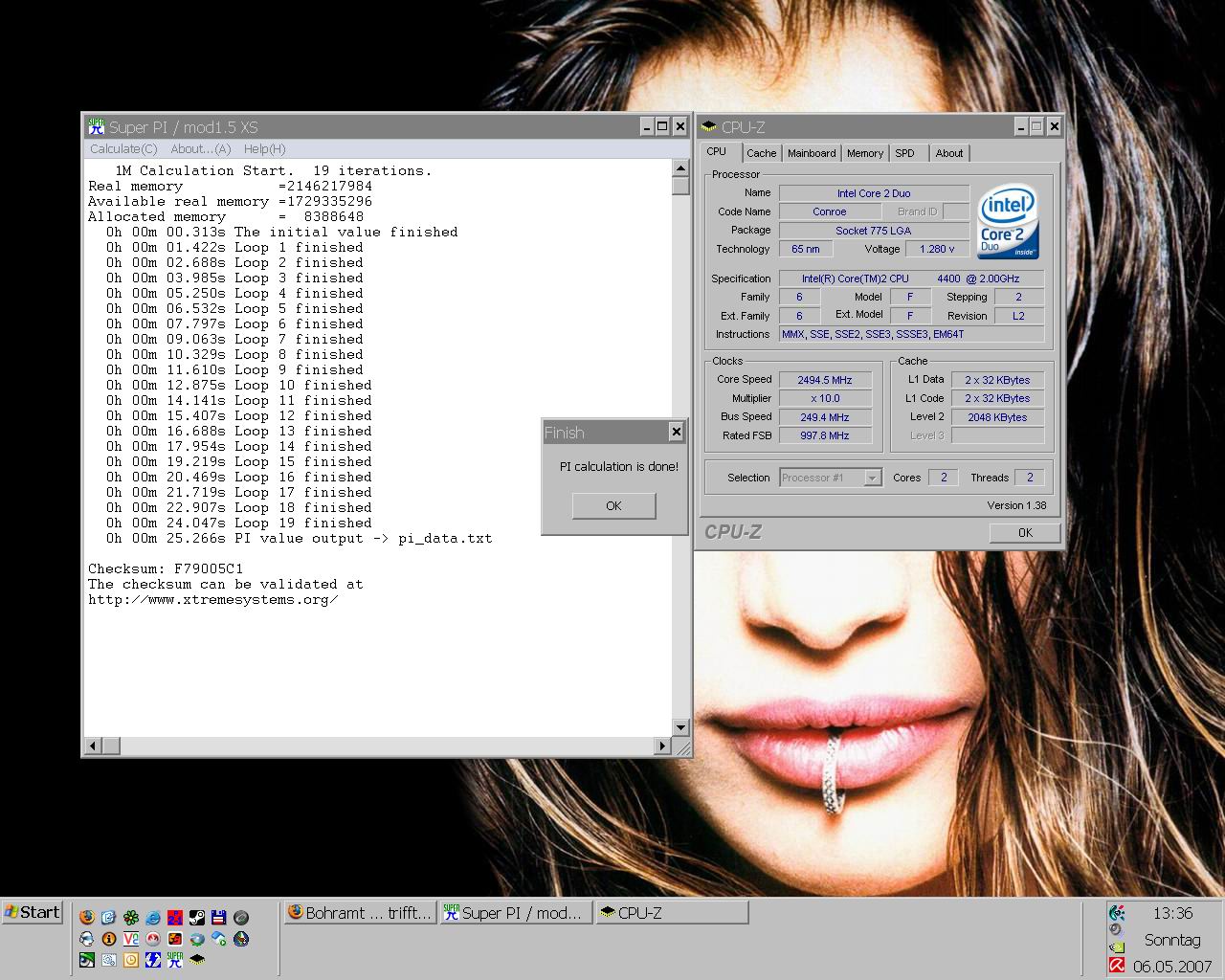Click the CPU-Z chip quick launch icon
Image resolution: width=1225 pixels, height=980 pixels.
[x=197, y=959]
